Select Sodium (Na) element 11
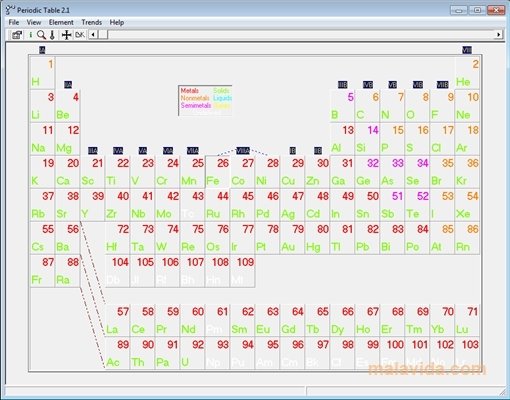Image resolution: width=510 pixels, height=400 pixels. 42,139
